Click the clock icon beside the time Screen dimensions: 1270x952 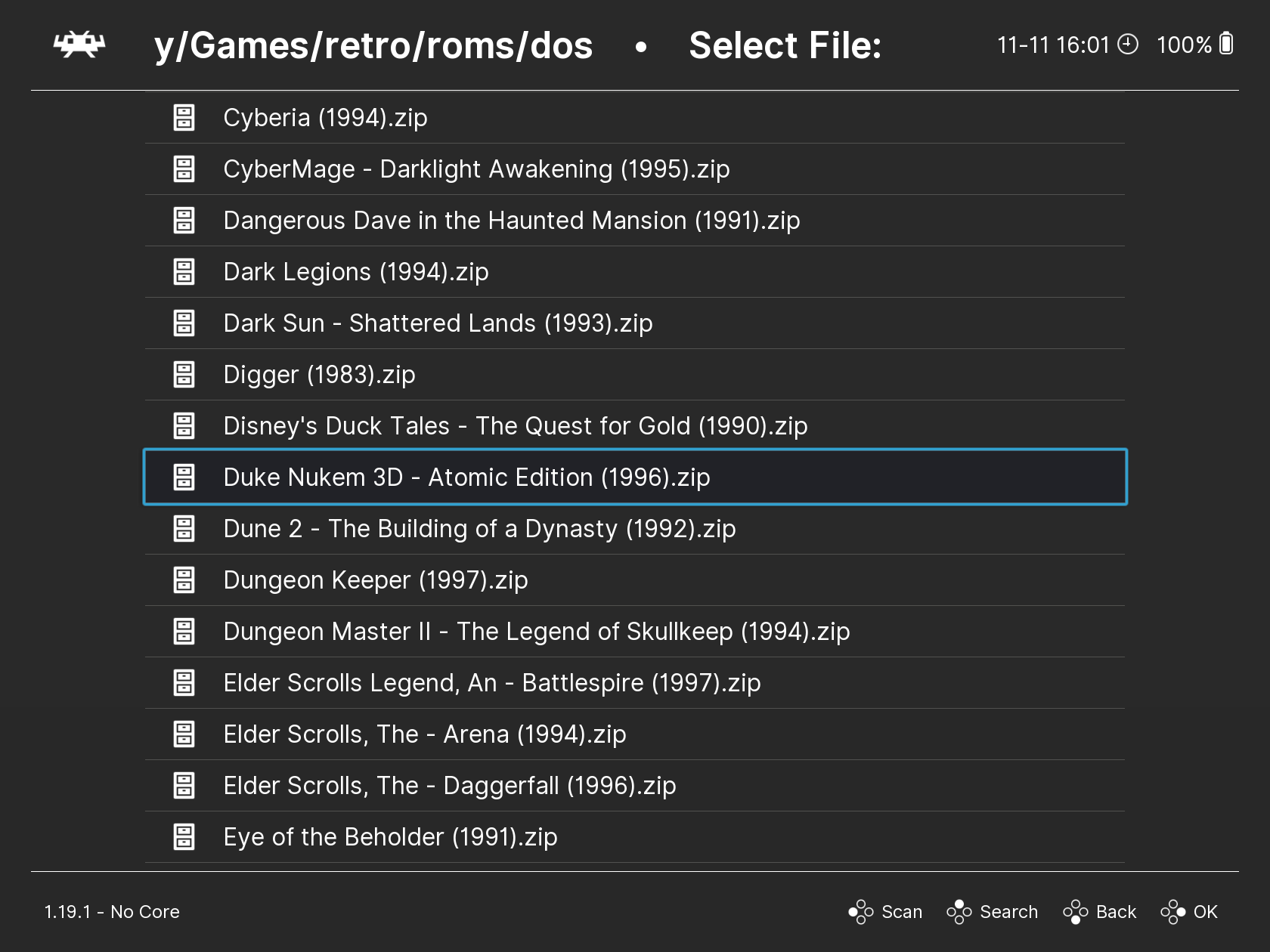click(x=1127, y=45)
